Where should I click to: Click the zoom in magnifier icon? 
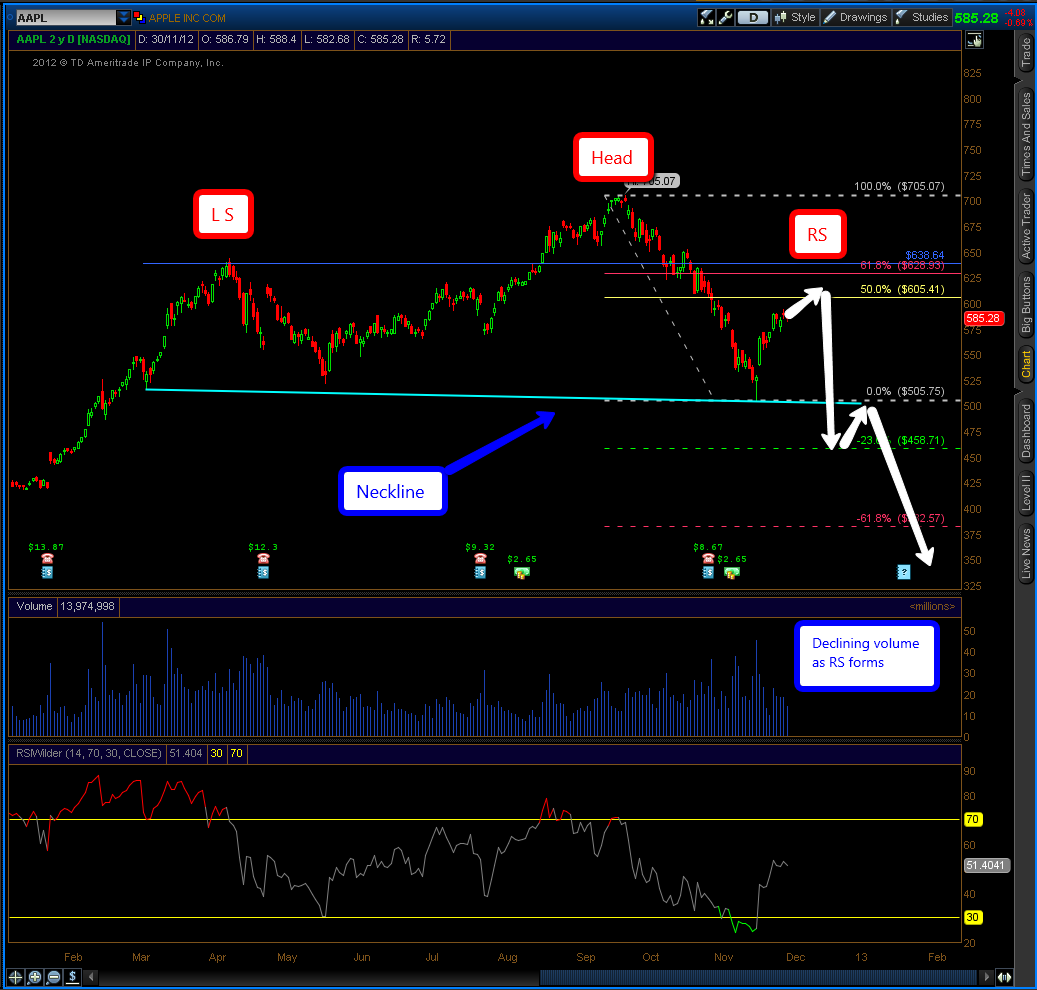[34, 977]
